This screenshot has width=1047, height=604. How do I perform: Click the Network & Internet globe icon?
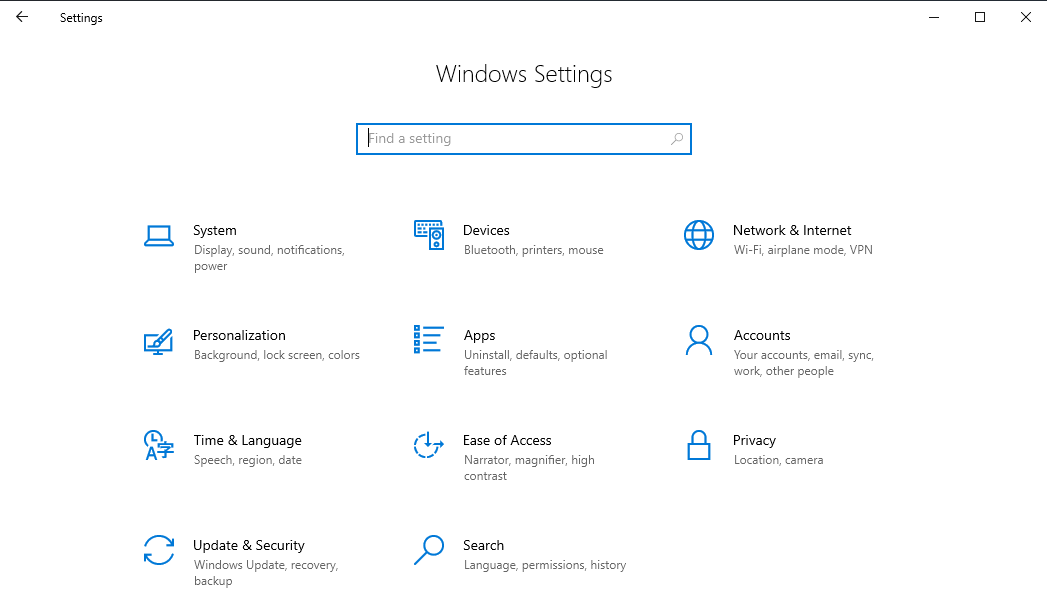(698, 236)
